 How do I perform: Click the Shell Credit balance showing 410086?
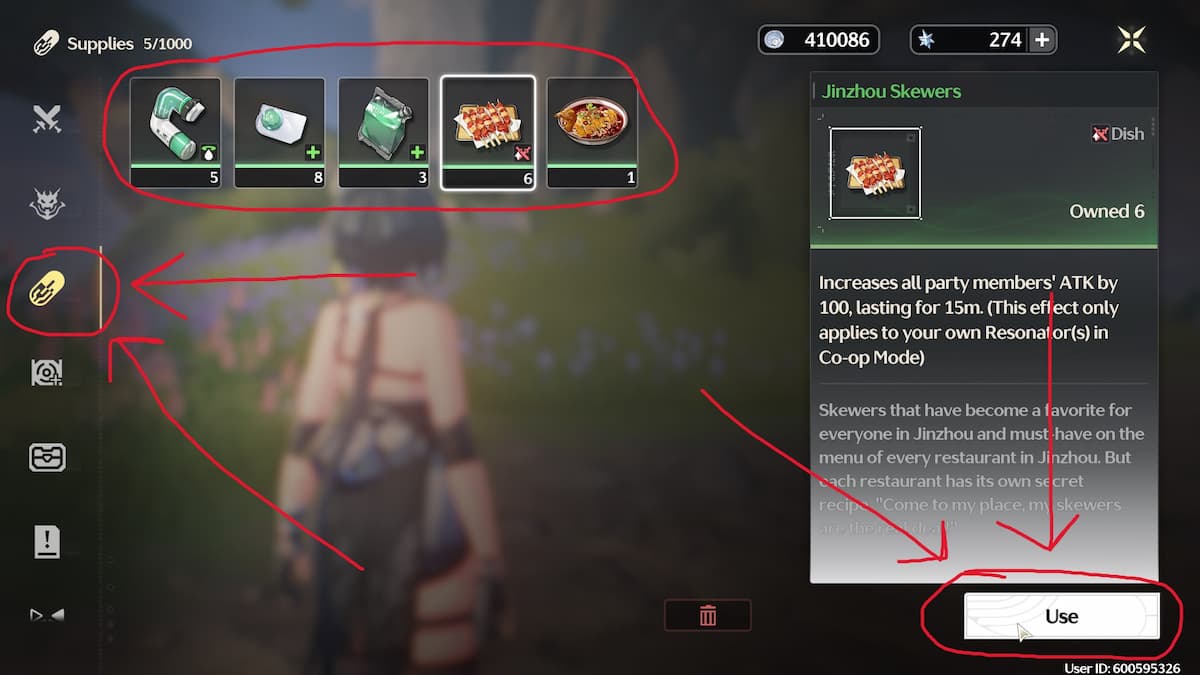(819, 40)
